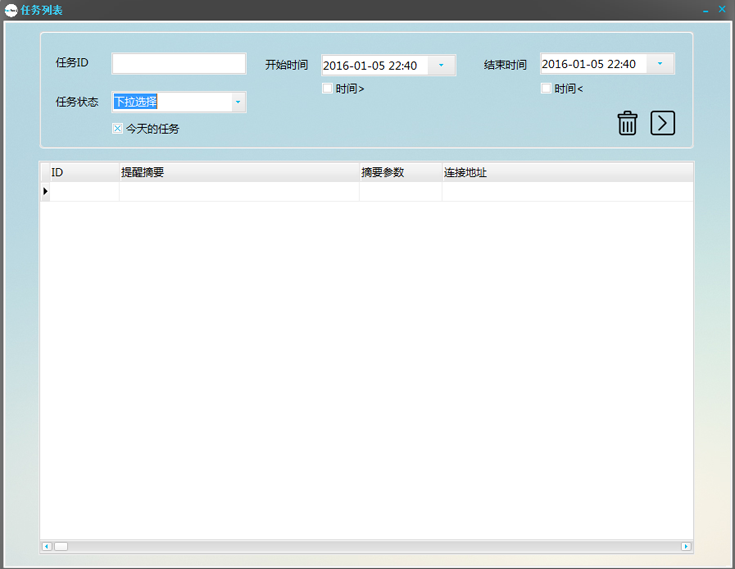Minimize the 任务列表 window
Screen dimensions: 735x569
point(705,10)
